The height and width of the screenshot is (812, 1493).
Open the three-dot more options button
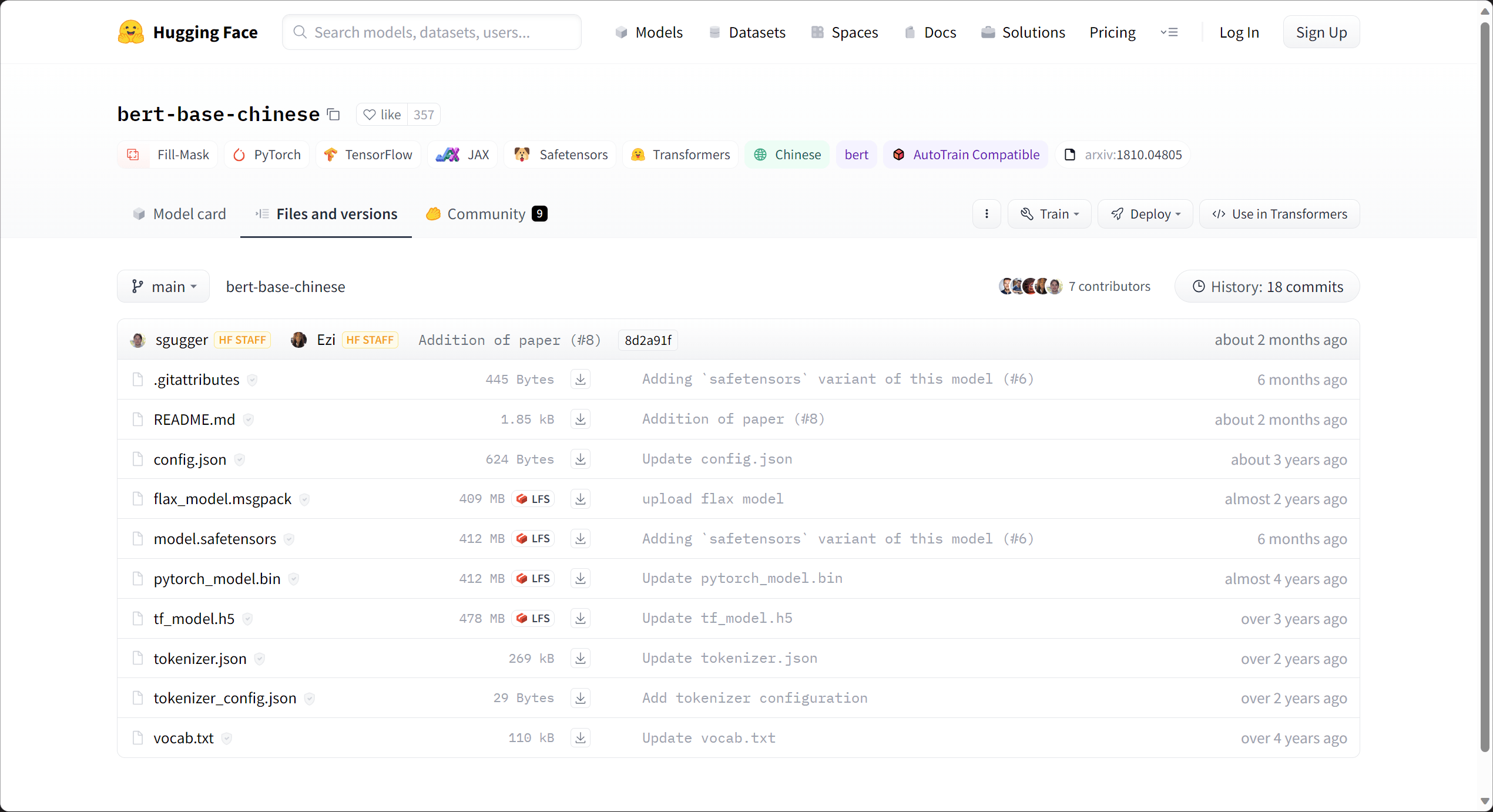(x=987, y=214)
